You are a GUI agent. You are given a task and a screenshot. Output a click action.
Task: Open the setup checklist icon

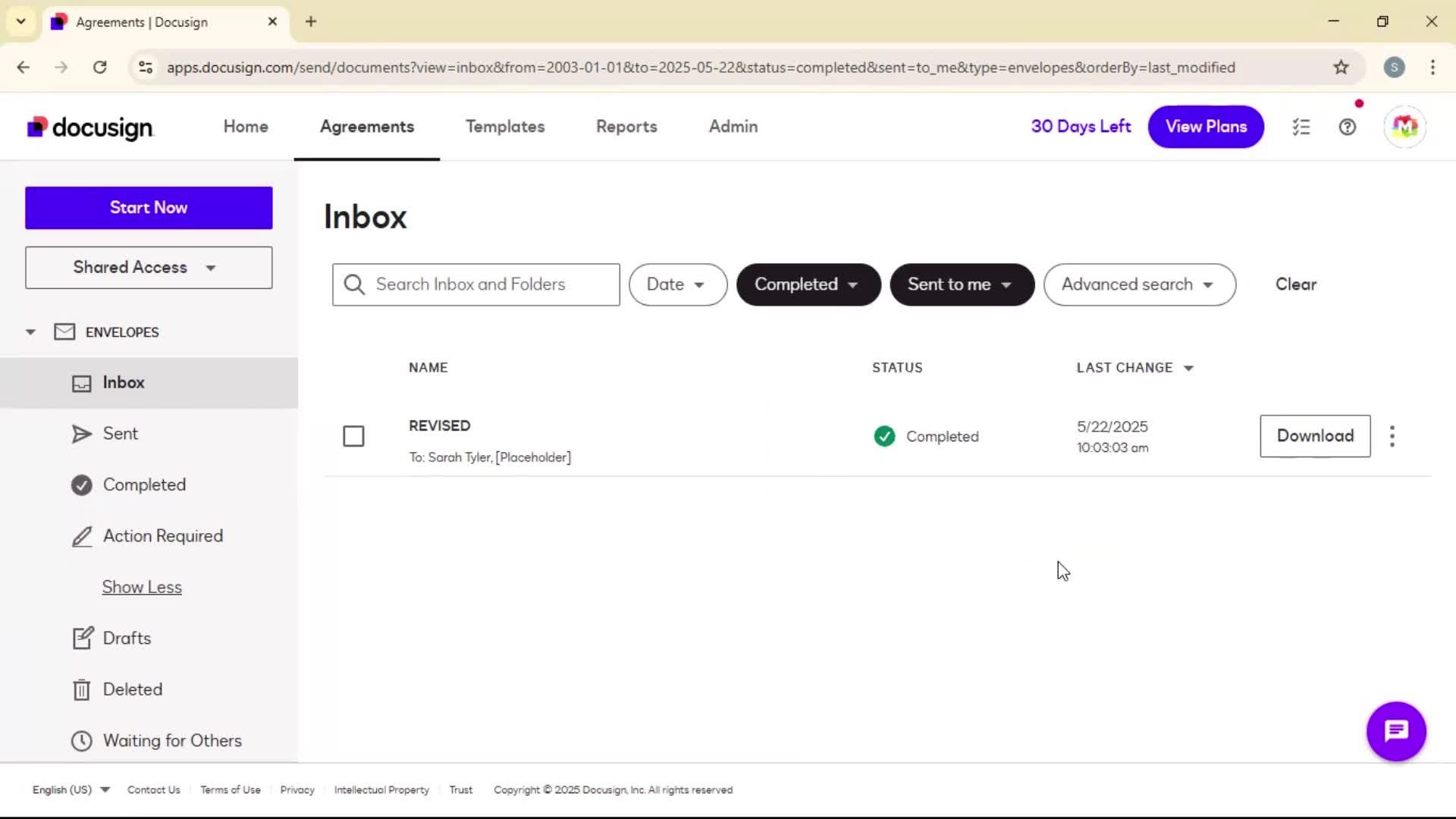tap(1301, 127)
